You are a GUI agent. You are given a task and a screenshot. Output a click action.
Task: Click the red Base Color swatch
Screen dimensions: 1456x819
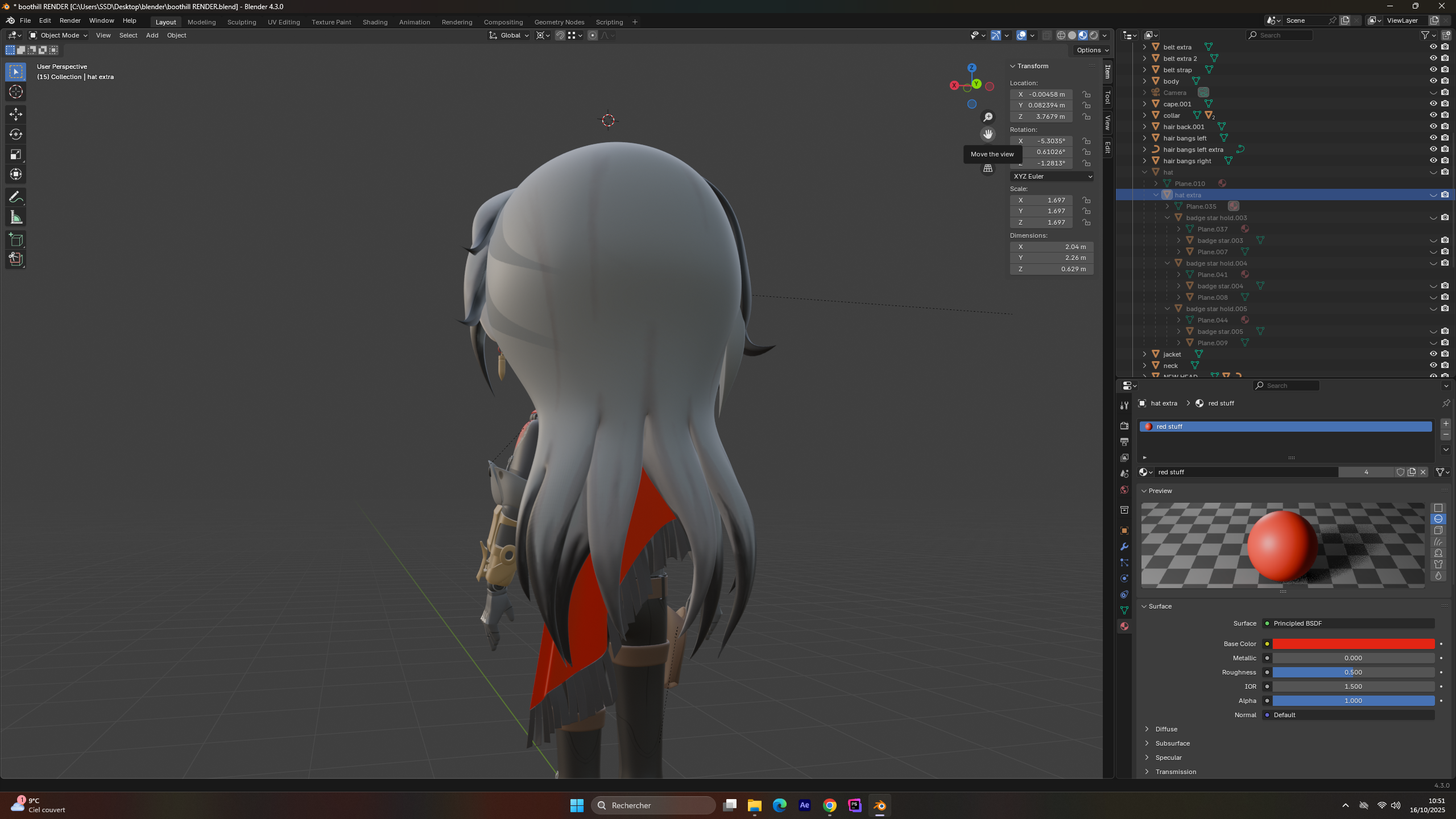[1353, 644]
